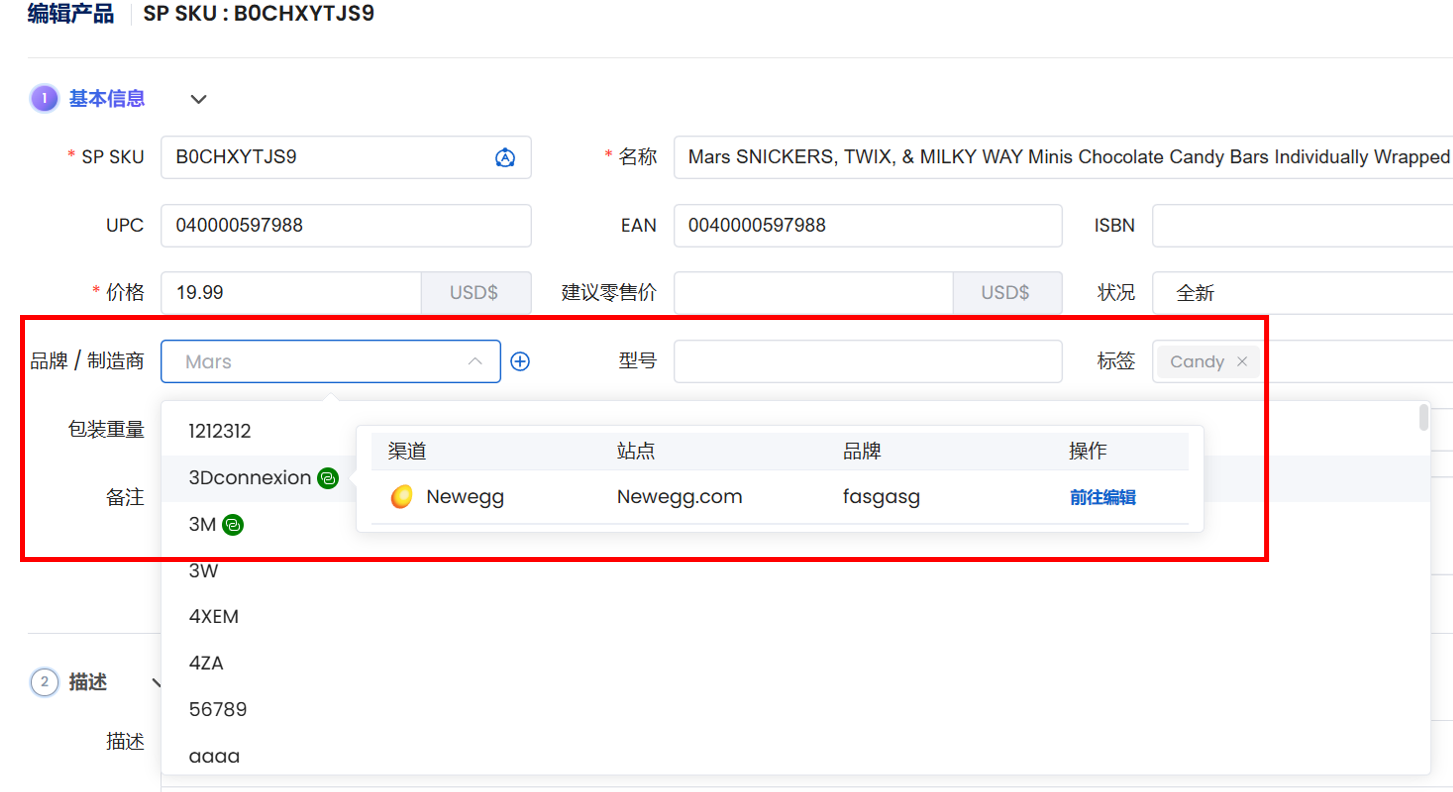Collapse the 基本信息 section chevron
Viewport: 1453px width, 792px height.
coord(199,99)
